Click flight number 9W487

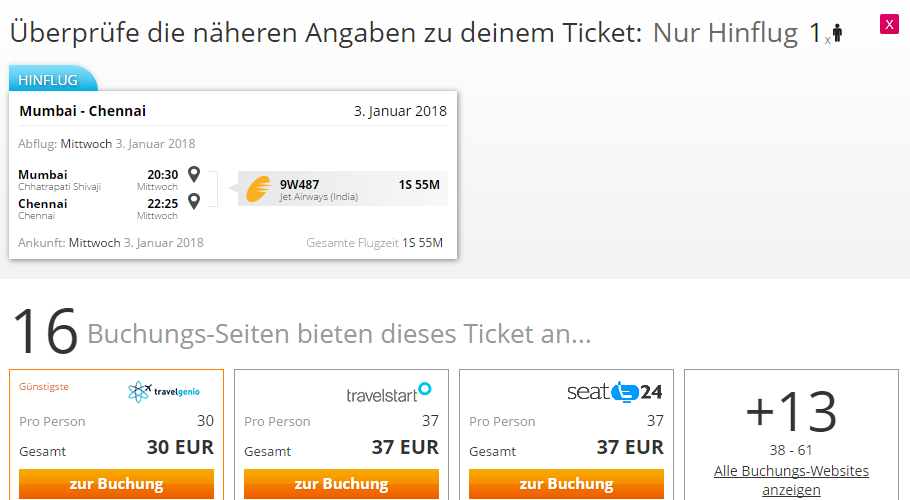(x=299, y=184)
